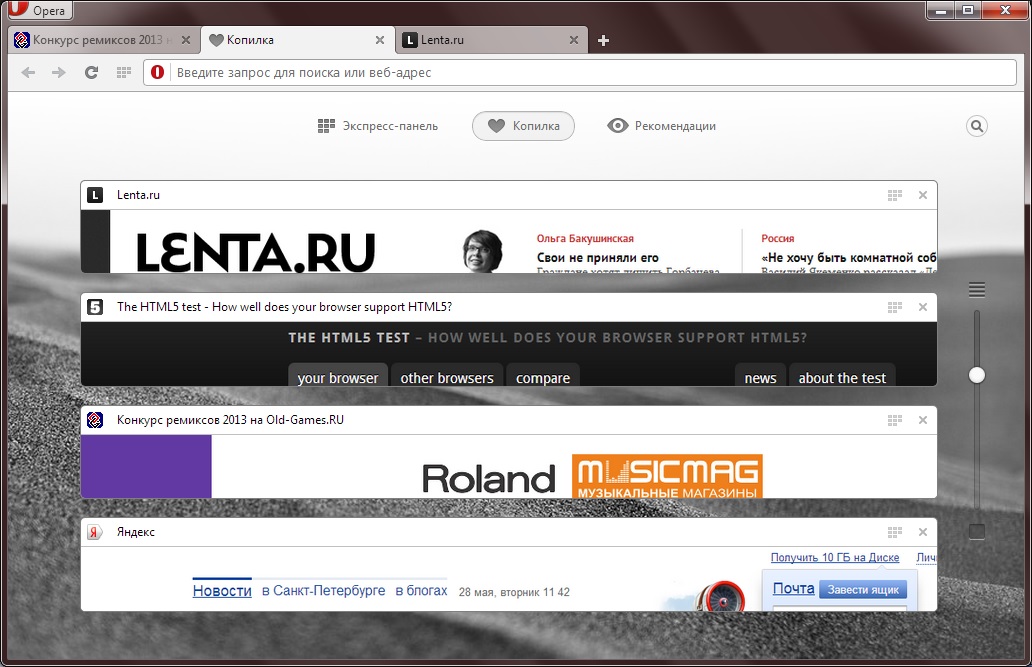Close the Конкурс ремиксов 2013 tab
Image resolution: width=1032 pixels, height=667 pixels.
tap(186, 40)
